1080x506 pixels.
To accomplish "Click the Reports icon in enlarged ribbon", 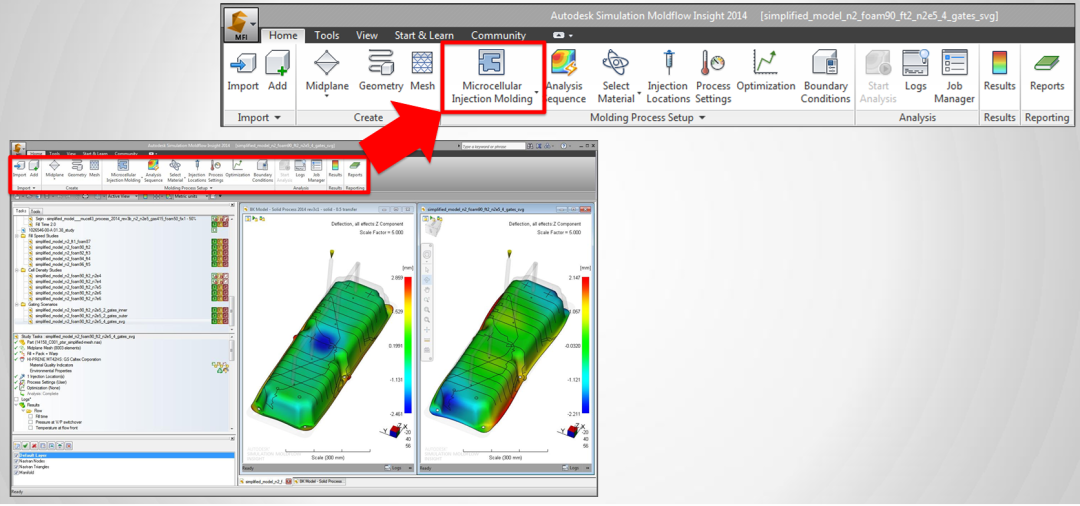I will click(x=1046, y=63).
